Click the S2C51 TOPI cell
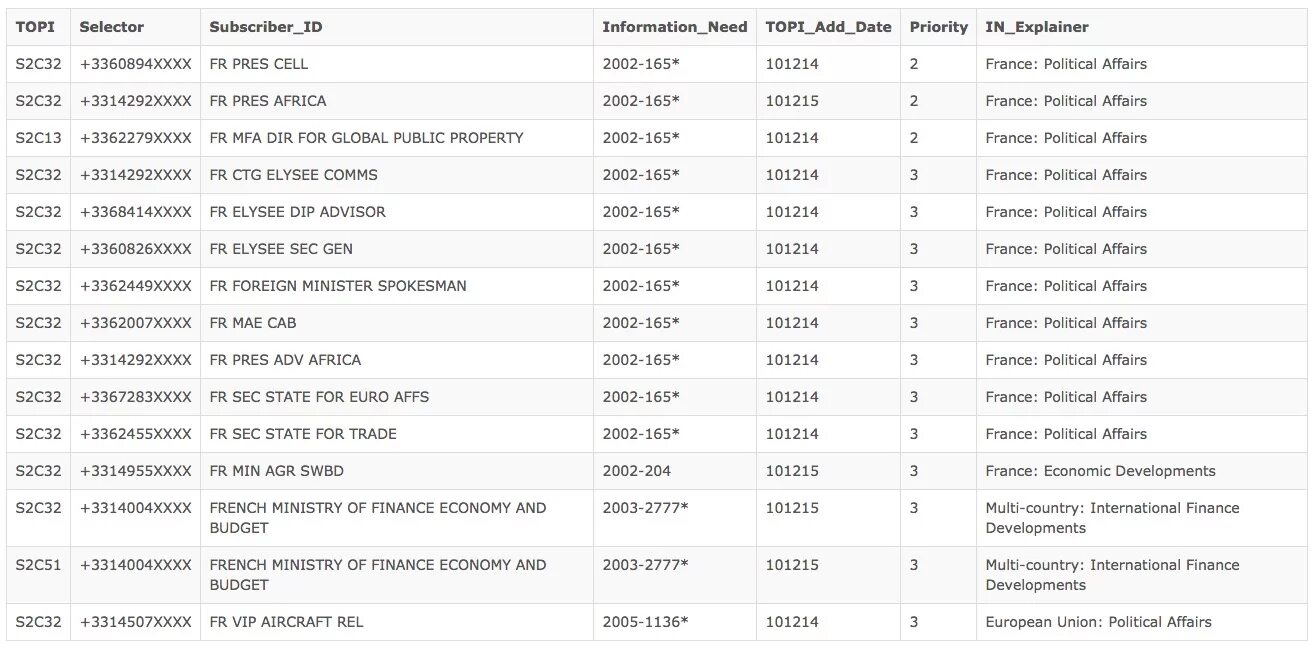The width and height of the screenshot is (1314, 645). pyautogui.click(x=38, y=565)
